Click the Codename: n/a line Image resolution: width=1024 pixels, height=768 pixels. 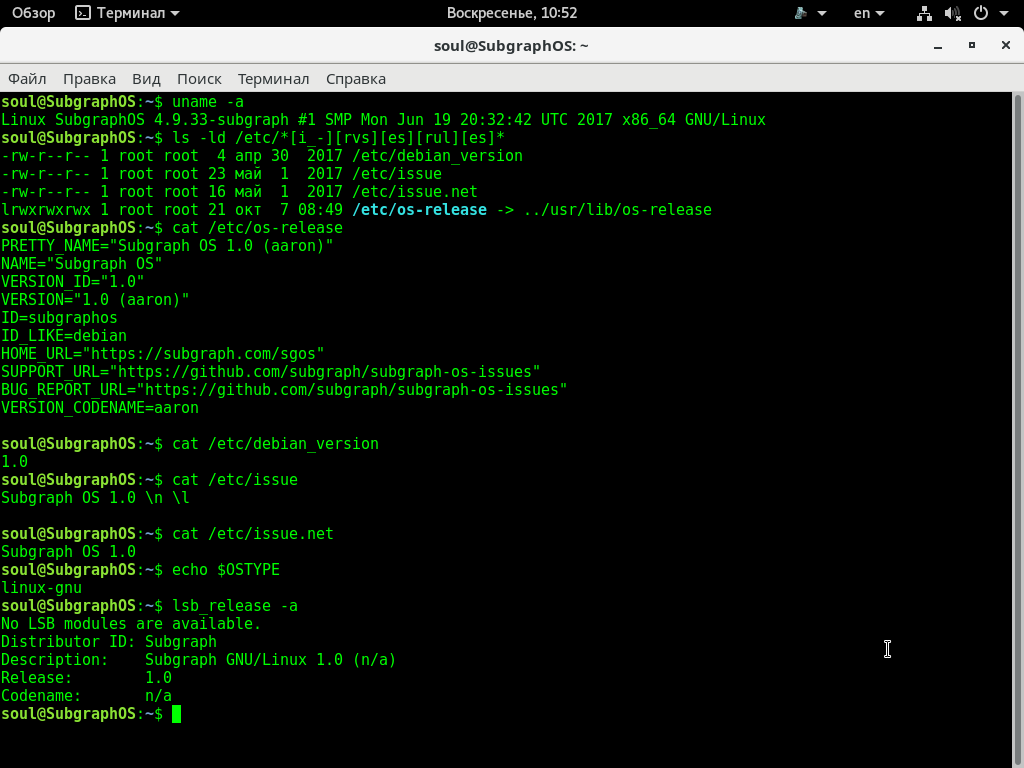86,696
